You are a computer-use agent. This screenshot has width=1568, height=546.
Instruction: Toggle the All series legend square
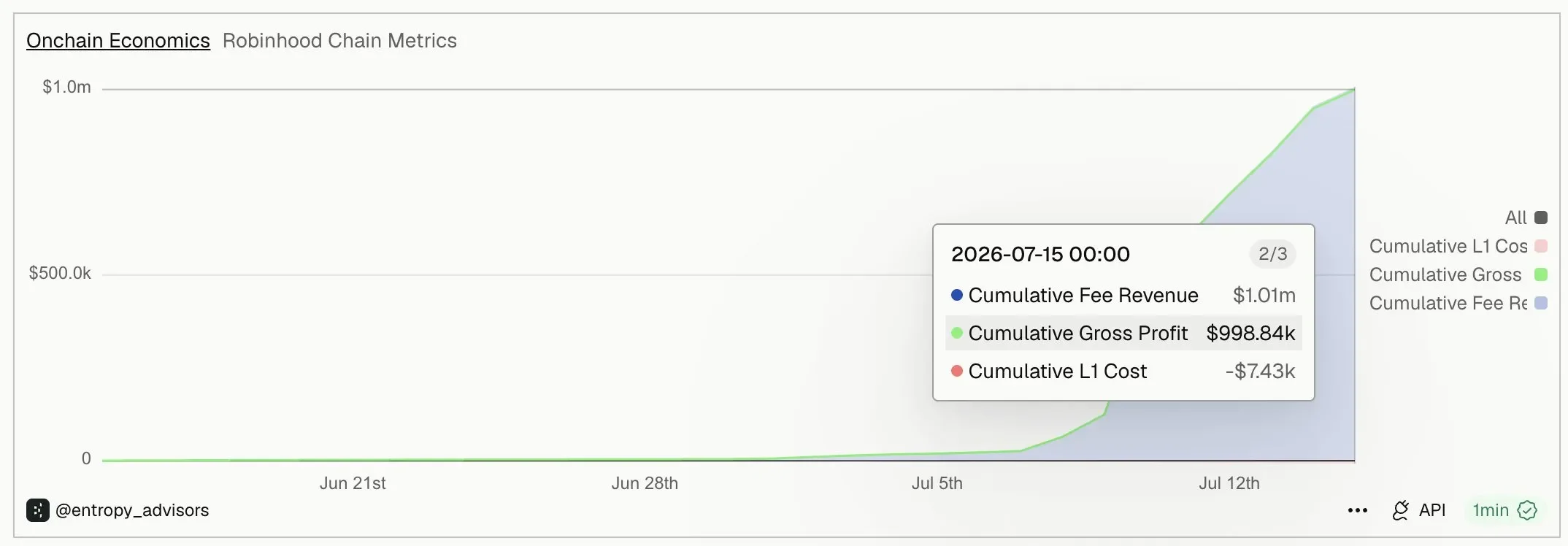(1541, 218)
